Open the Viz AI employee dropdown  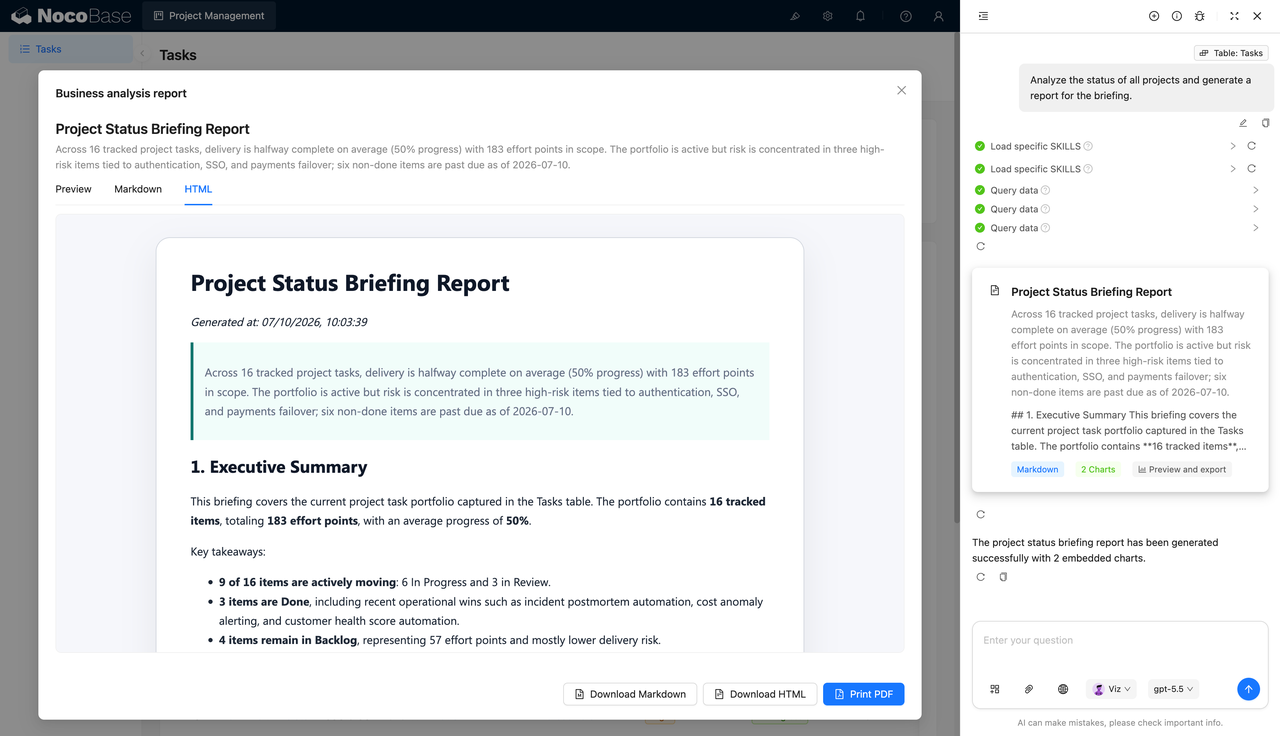pos(1112,689)
